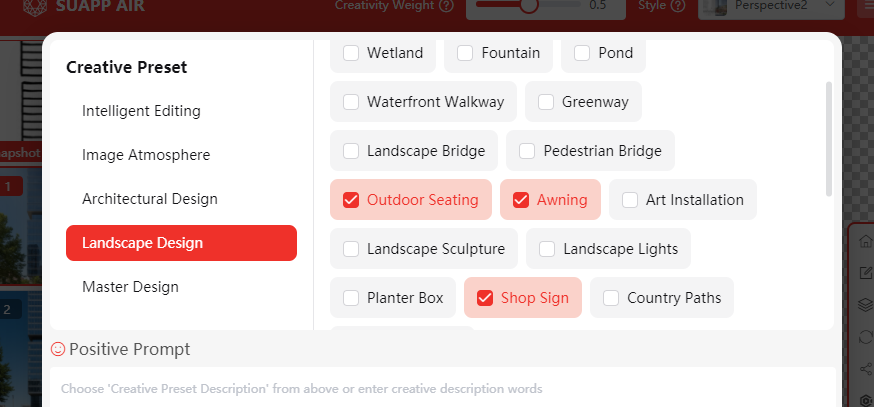The image size is (874, 407).
Task: Click the edit pencil icon in right toolbar
Action: pos(866,273)
